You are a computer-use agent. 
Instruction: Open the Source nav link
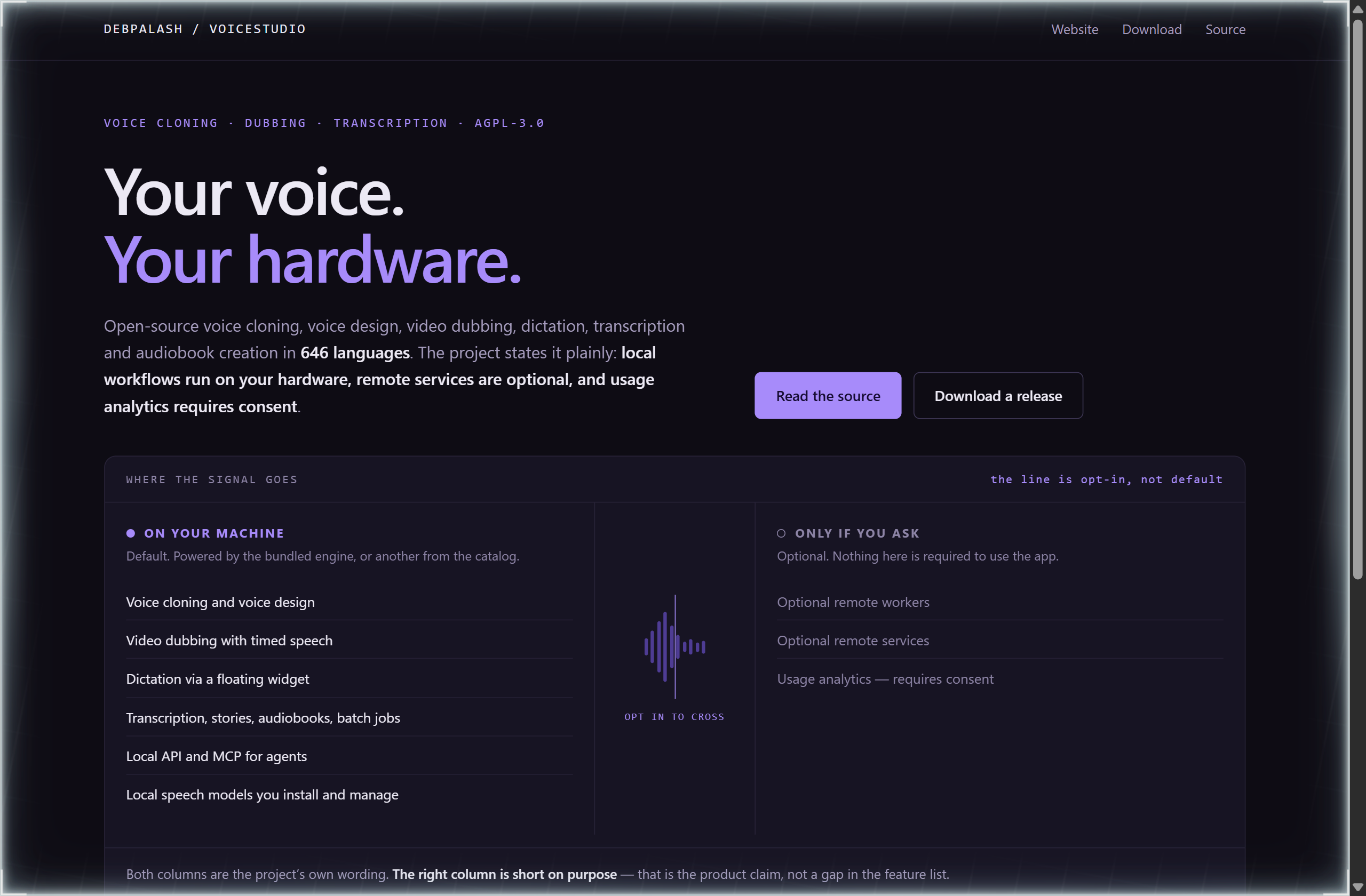(x=1225, y=29)
